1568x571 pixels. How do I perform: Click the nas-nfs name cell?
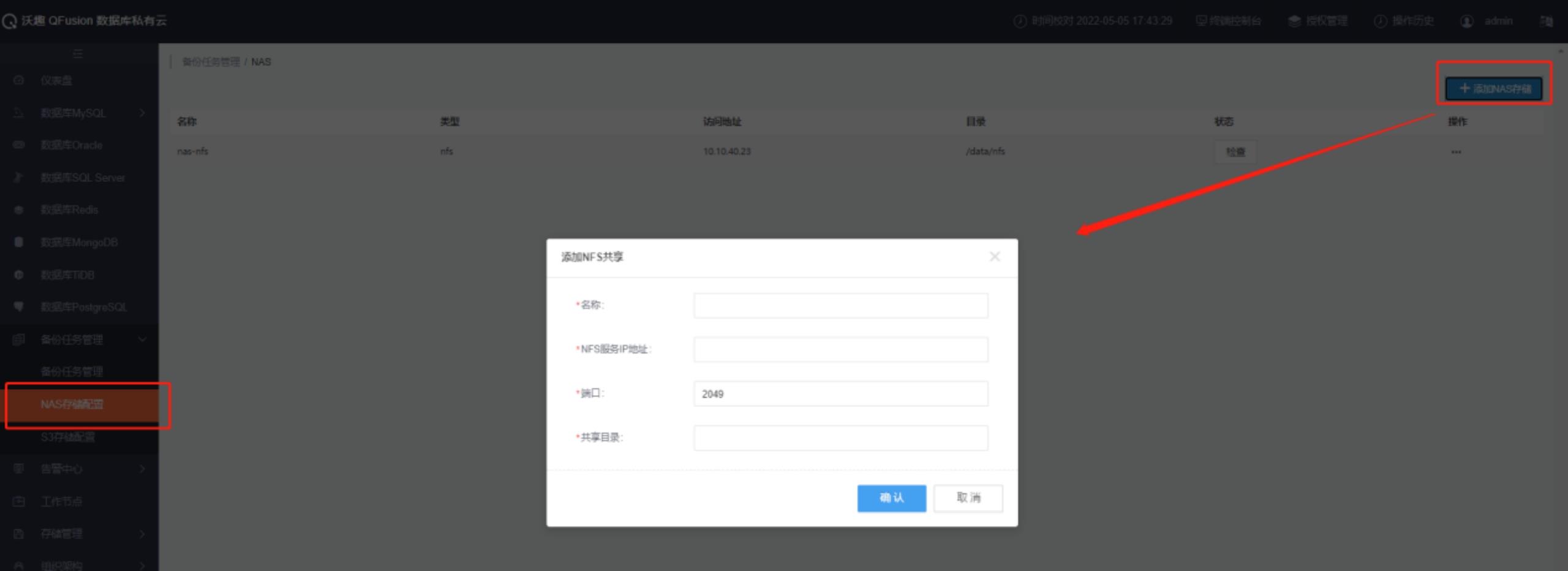coord(193,151)
